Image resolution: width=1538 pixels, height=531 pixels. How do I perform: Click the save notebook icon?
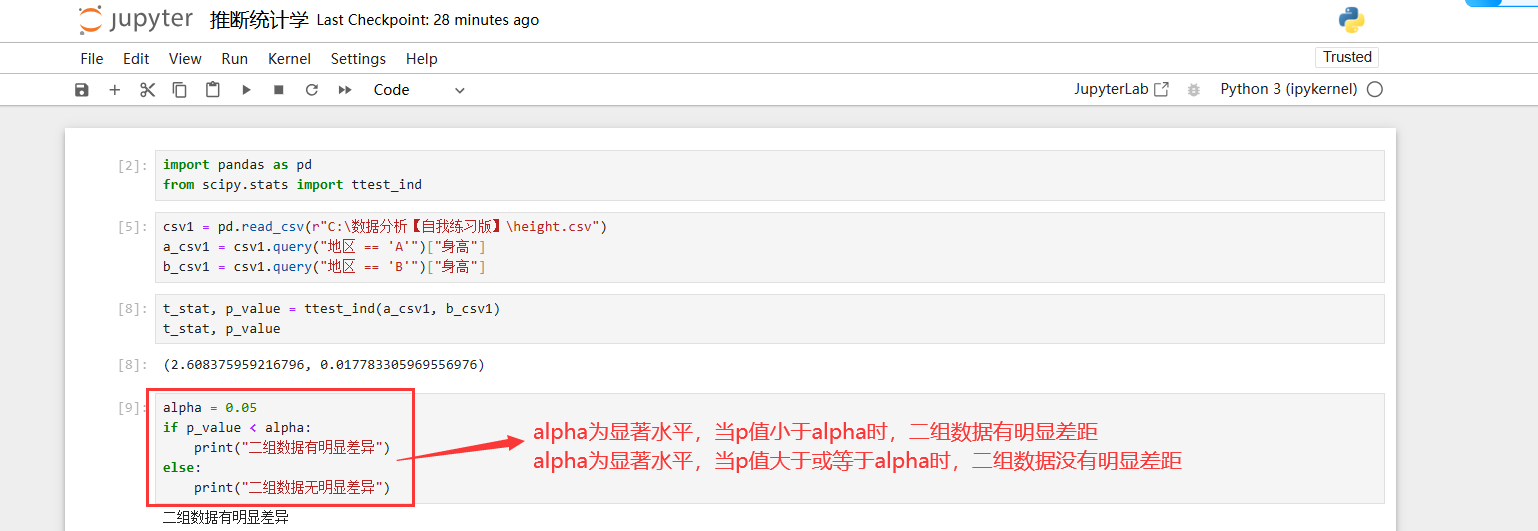(82, 90)
